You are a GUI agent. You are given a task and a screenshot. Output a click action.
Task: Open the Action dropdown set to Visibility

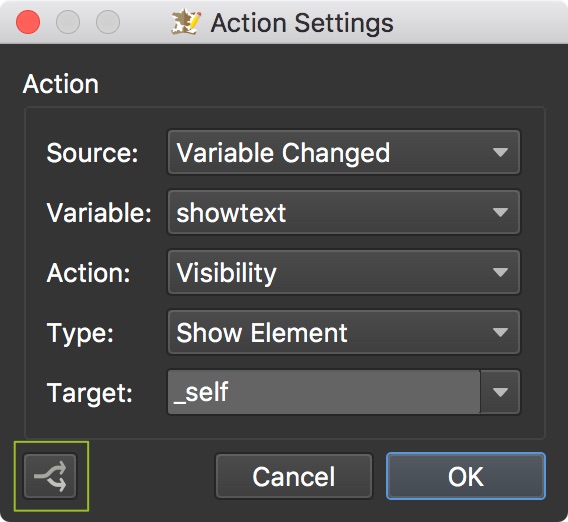click(x=344, y=272)
